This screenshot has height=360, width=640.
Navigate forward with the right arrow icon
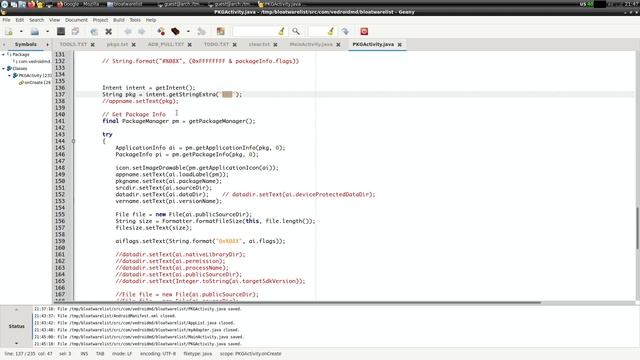pos(142,31)
